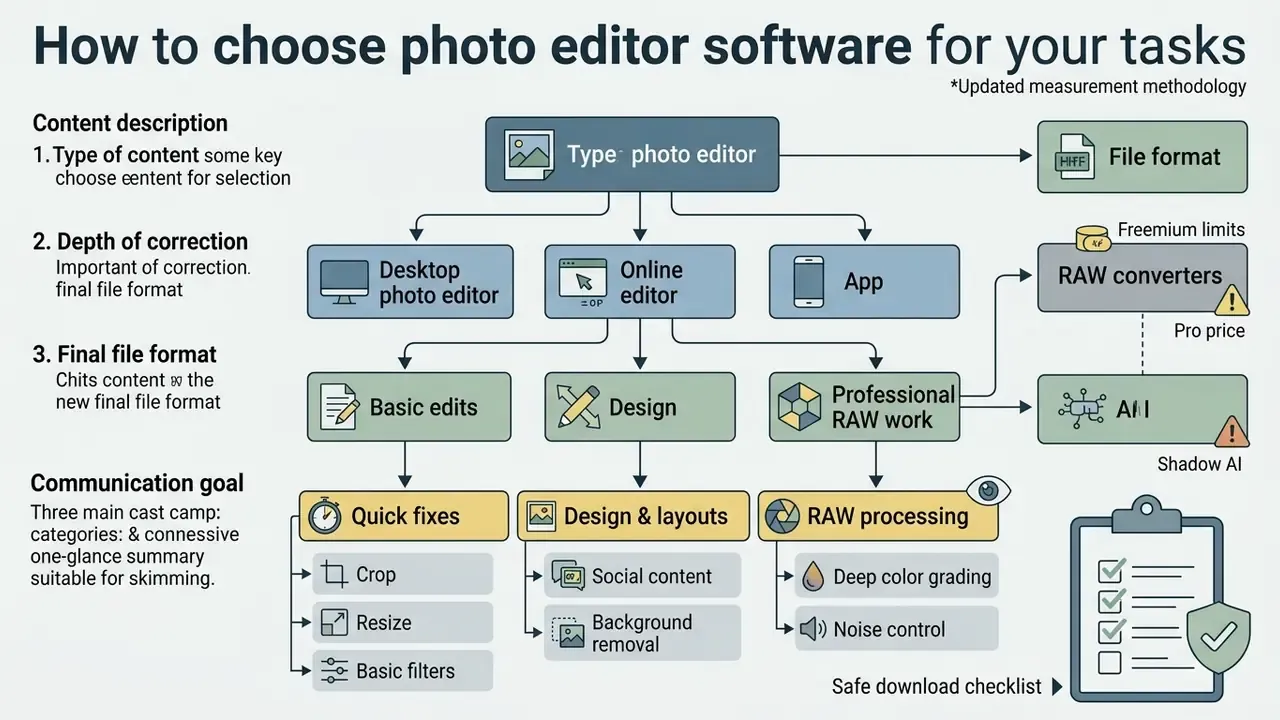Viewport: 1280px width, 720px height.
Task: Click the Shadow AI text
Action: (1200, 464)
